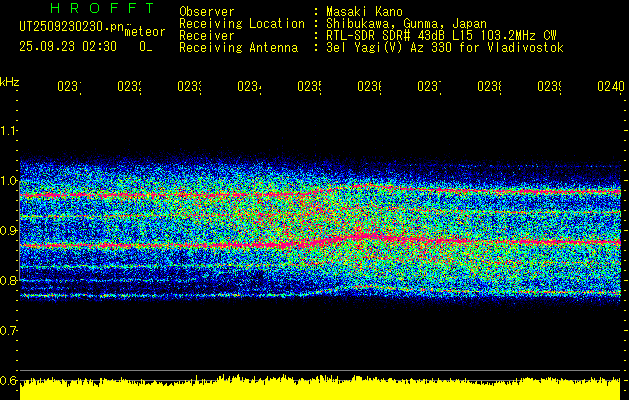The height and width of the screenshot is (400, 629).
Task: Click the date 25.09.23 02:30 text
Action: pyautogui.click(x=68, y=47)
